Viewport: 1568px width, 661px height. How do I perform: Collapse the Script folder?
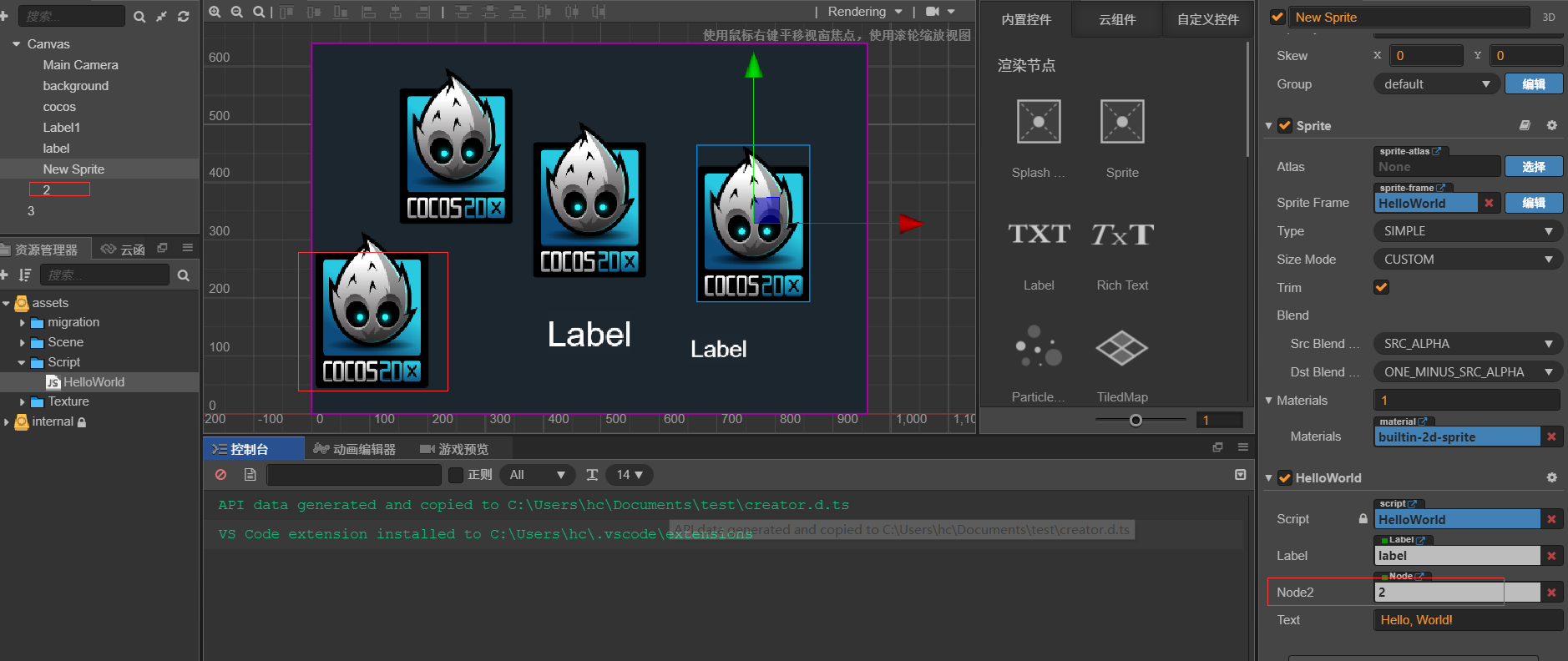[x=23, y=362]
